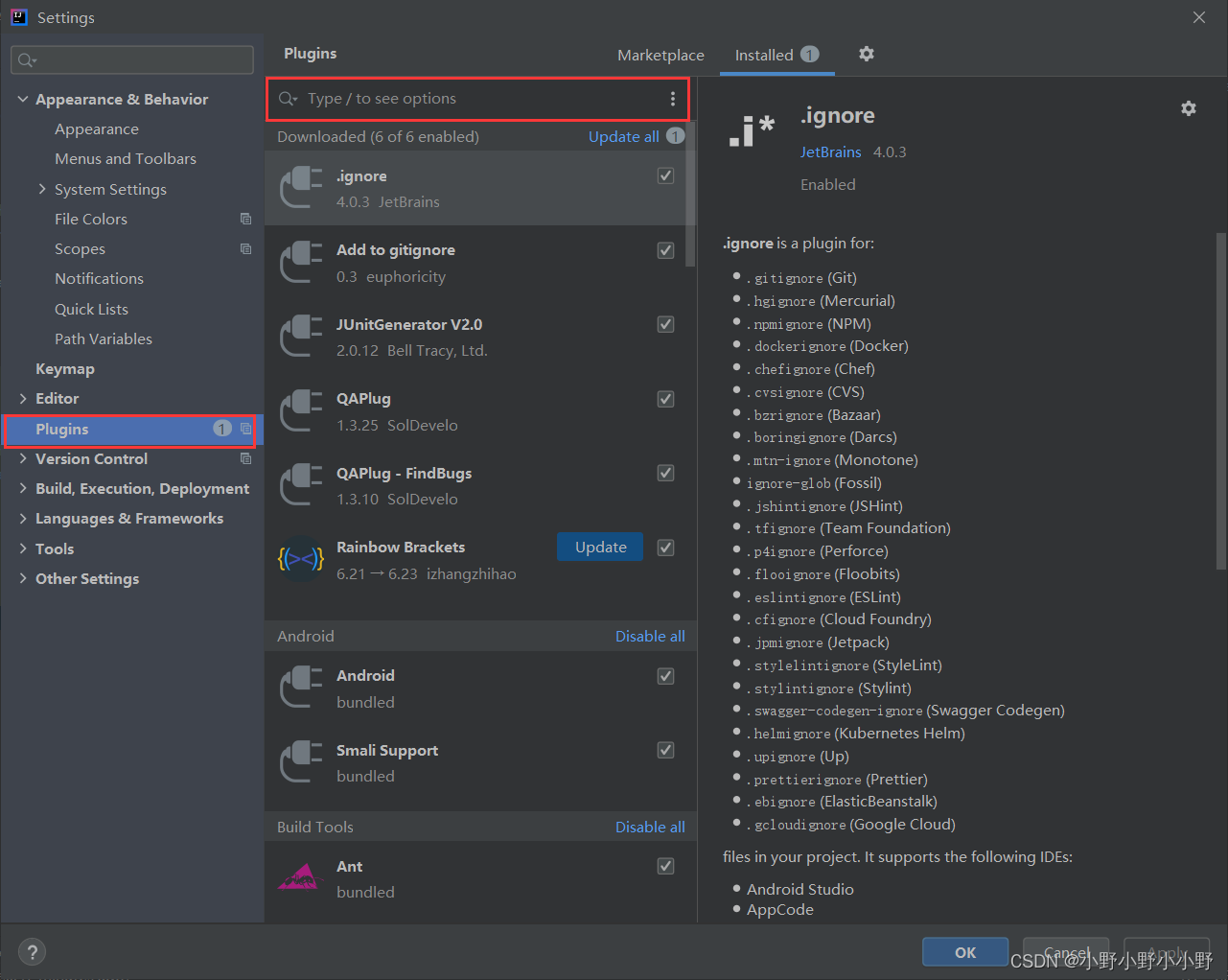Uncheck the Rainbow Brackets plugin
This screenshot has width=1228, height=980.
click(x=665, y=548)
